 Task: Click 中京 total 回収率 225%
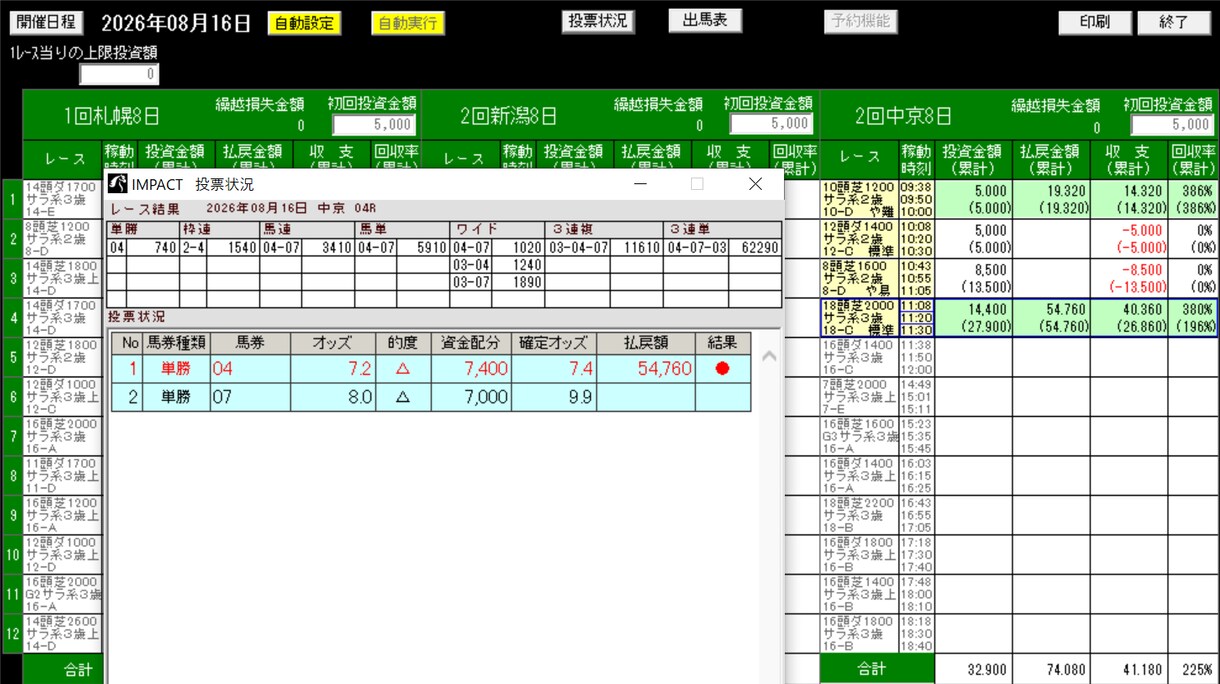point(1193,669)
